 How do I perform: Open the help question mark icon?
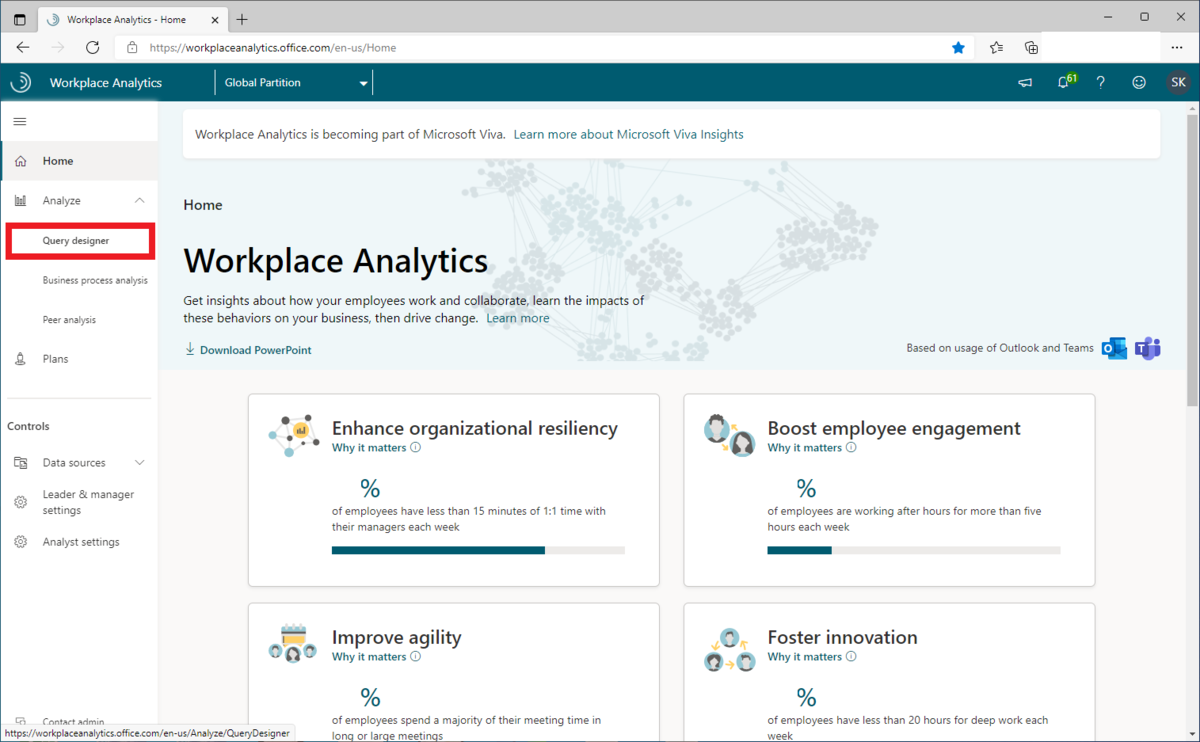point(1101,83)
